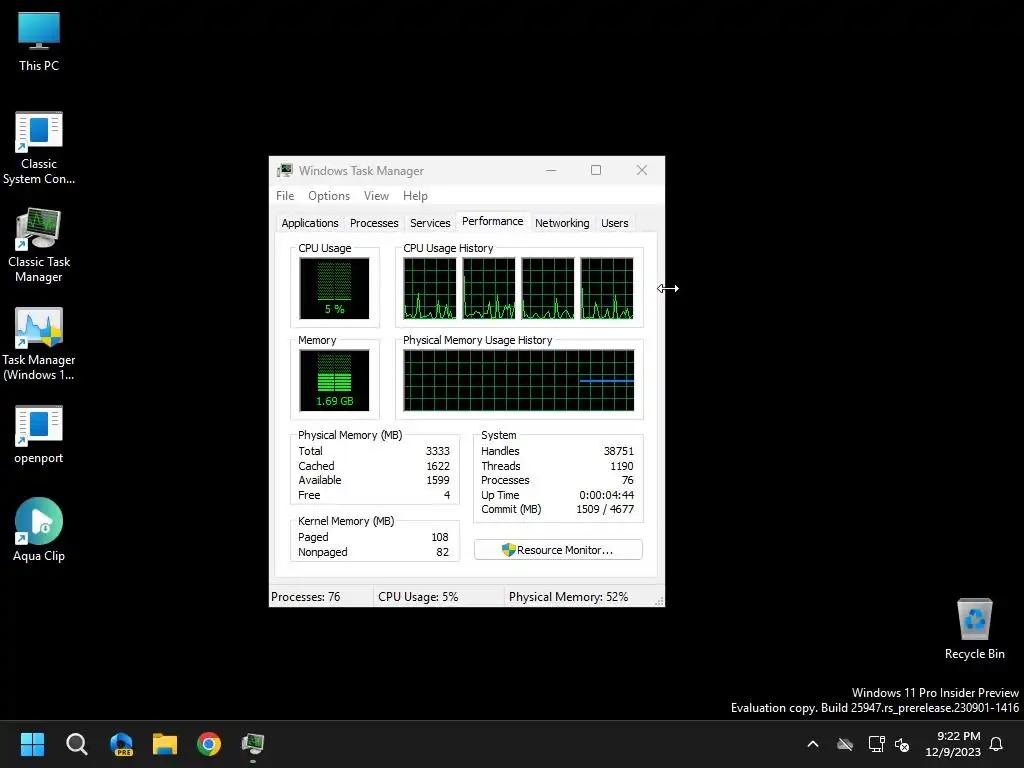Open the Options menu
This screenshot has height=768, width=1024.
click(x=328, y=196)
